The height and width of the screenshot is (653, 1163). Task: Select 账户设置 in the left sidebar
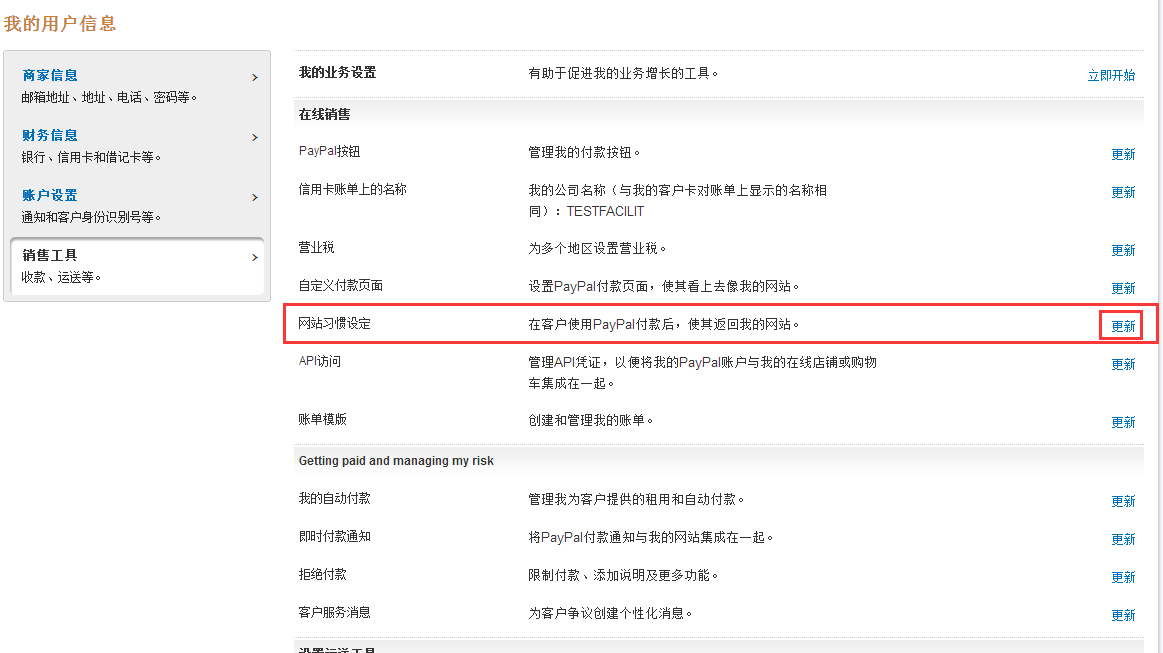pyautogui.click(x=50, y=195)
